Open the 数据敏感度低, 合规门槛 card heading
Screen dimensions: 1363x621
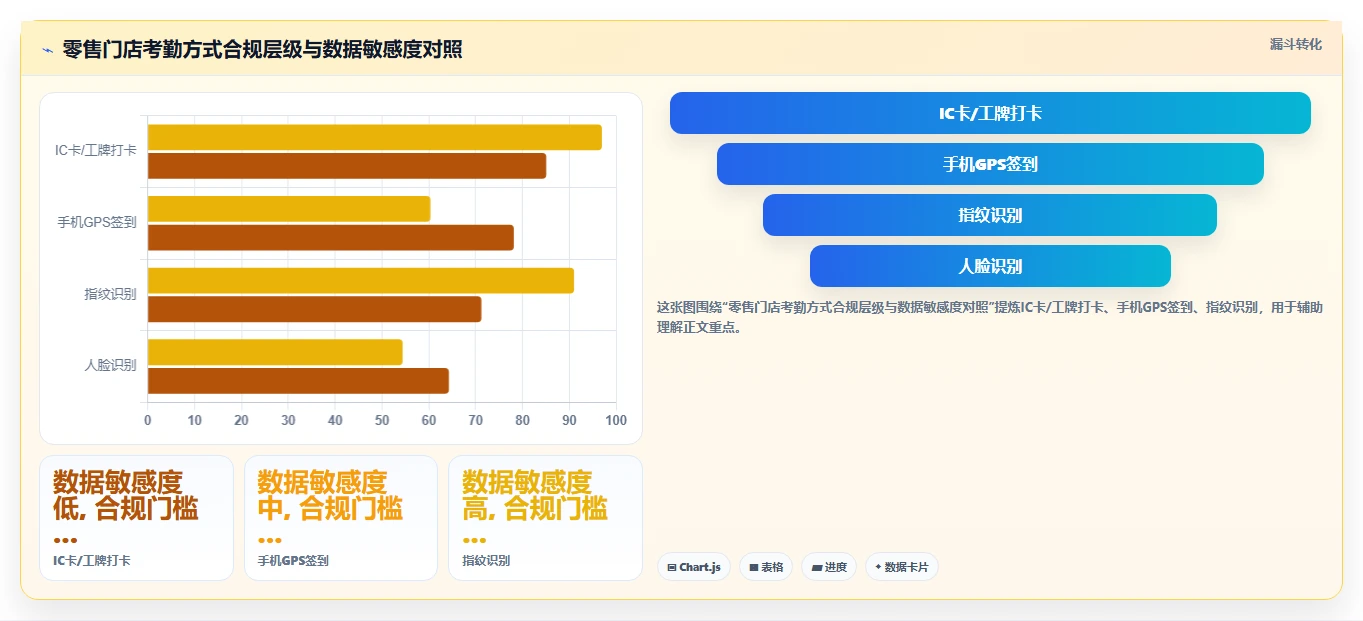pos(126,495)
